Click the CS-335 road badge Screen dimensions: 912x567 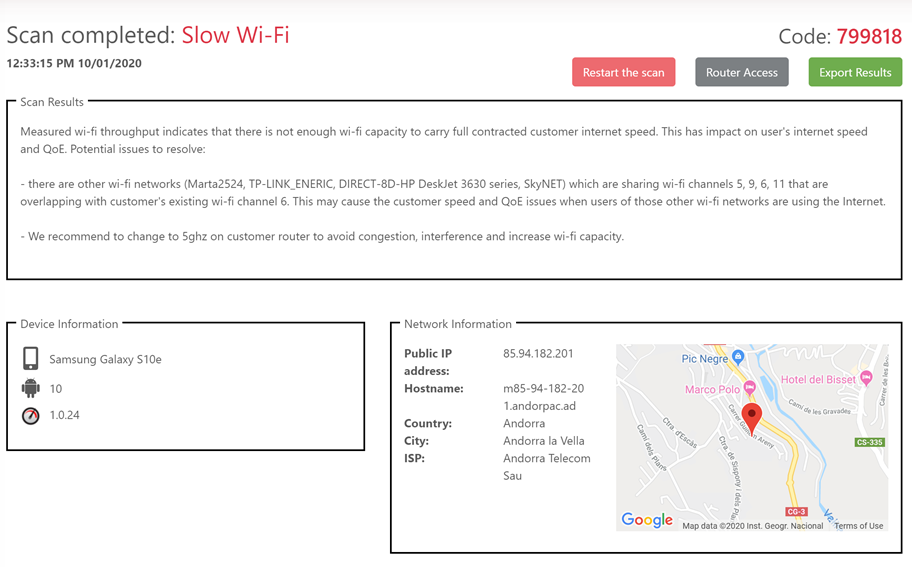(x=870, y=442)
